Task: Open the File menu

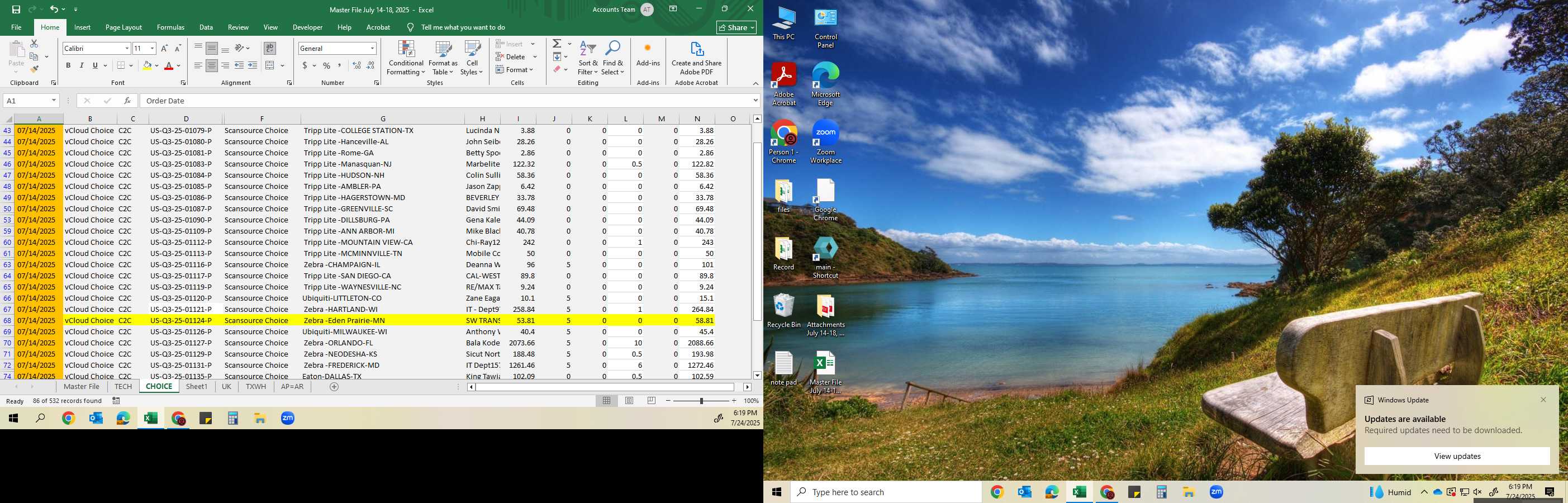Action: point(16,27)
